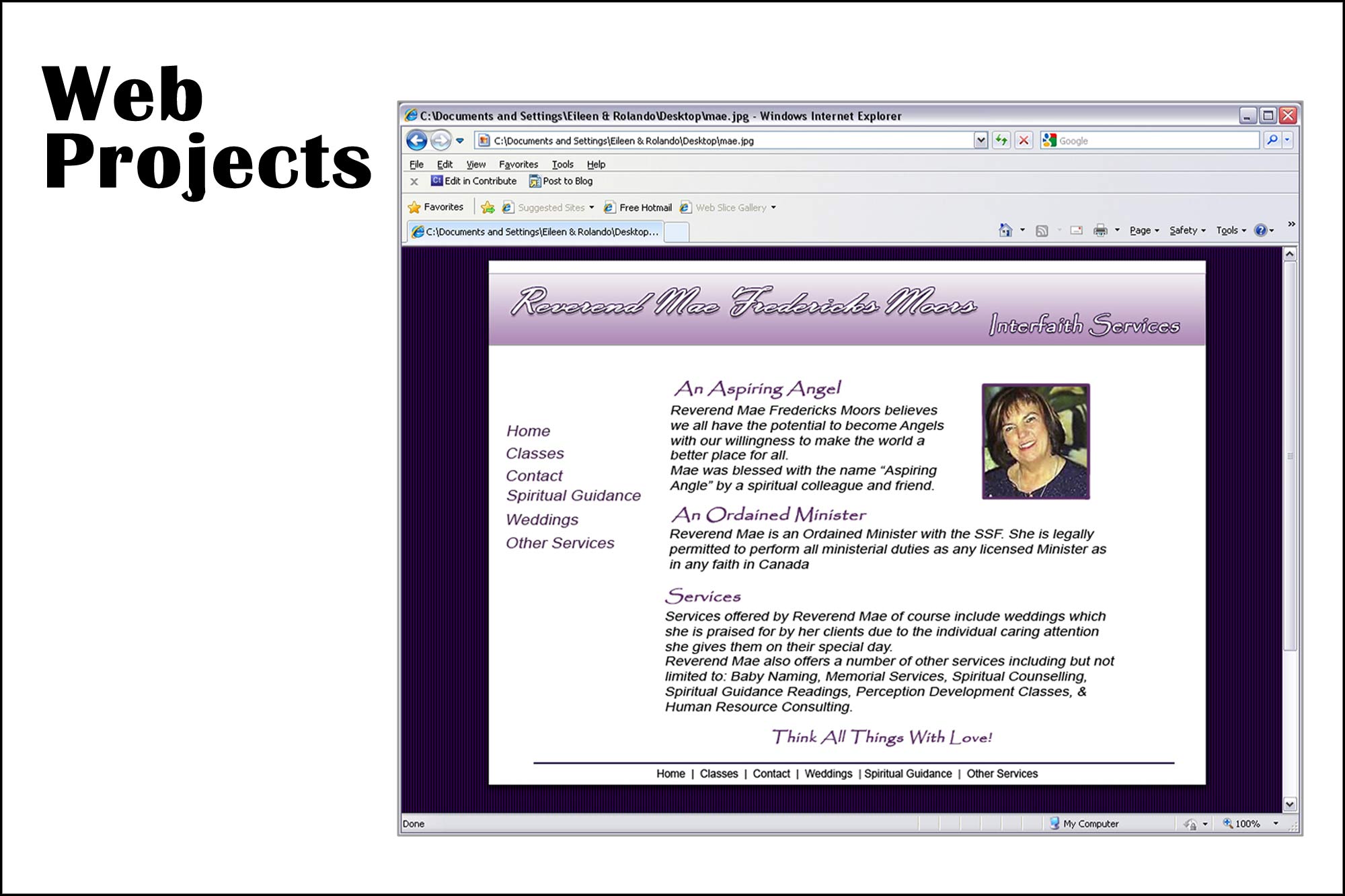Click footer Classes link
This screenshot has height=896, width=1345.
tap(718, 774)
